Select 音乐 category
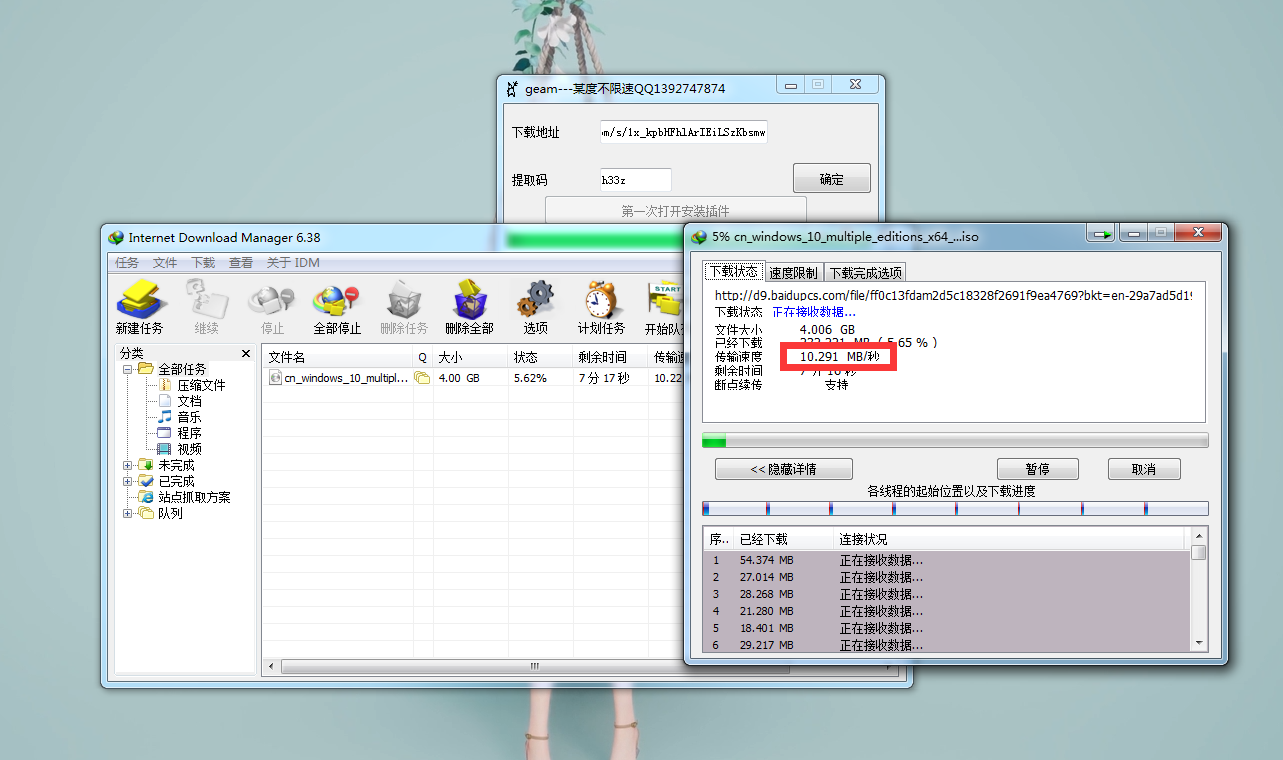1283x760 pixels. 189,417
